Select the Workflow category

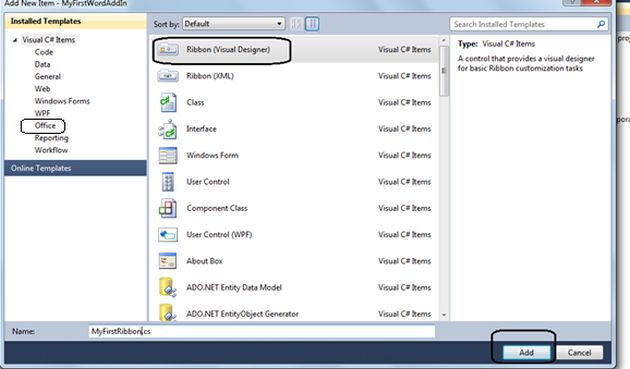coord(51,150)
